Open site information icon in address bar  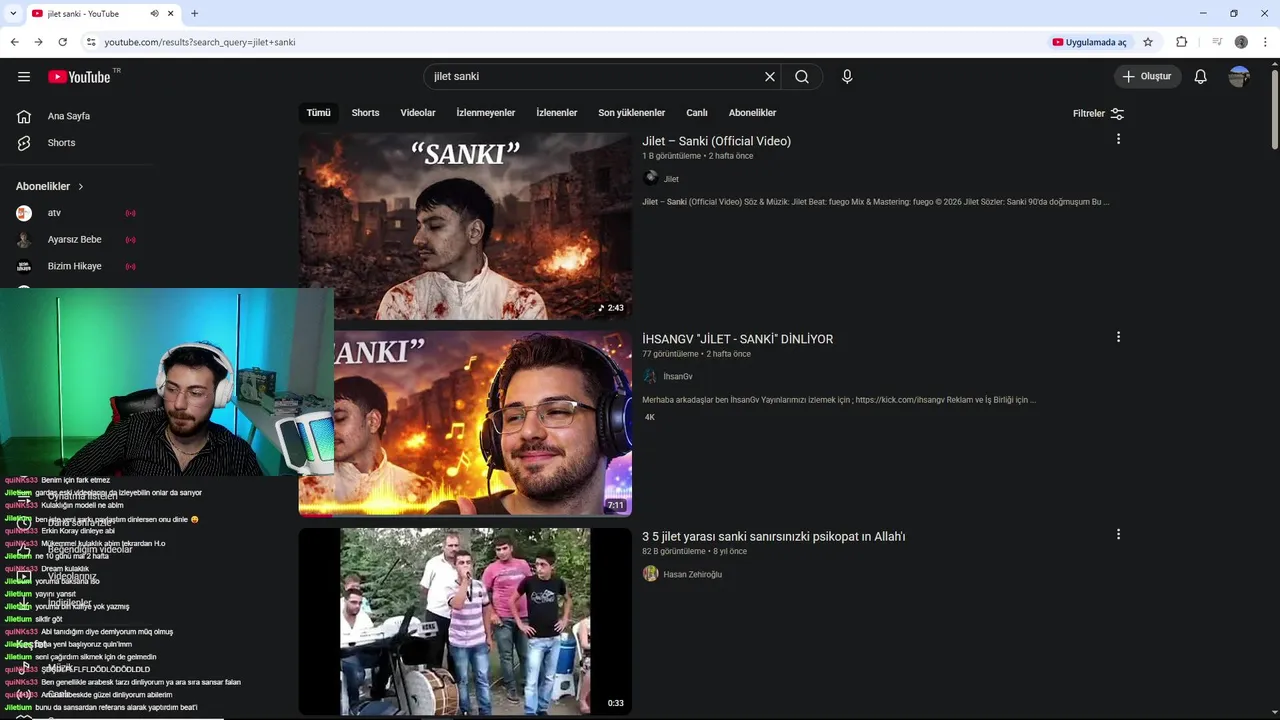(x=91, y=42)
